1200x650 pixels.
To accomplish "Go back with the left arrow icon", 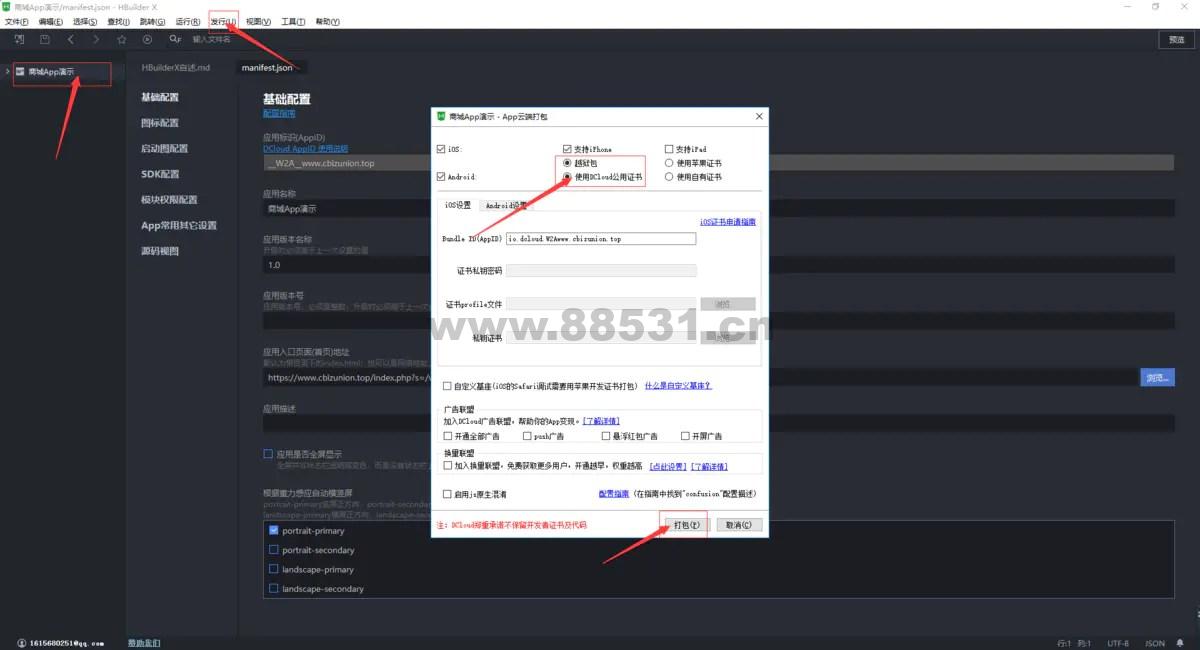I will pyautogui.click(x=70, y=39).
